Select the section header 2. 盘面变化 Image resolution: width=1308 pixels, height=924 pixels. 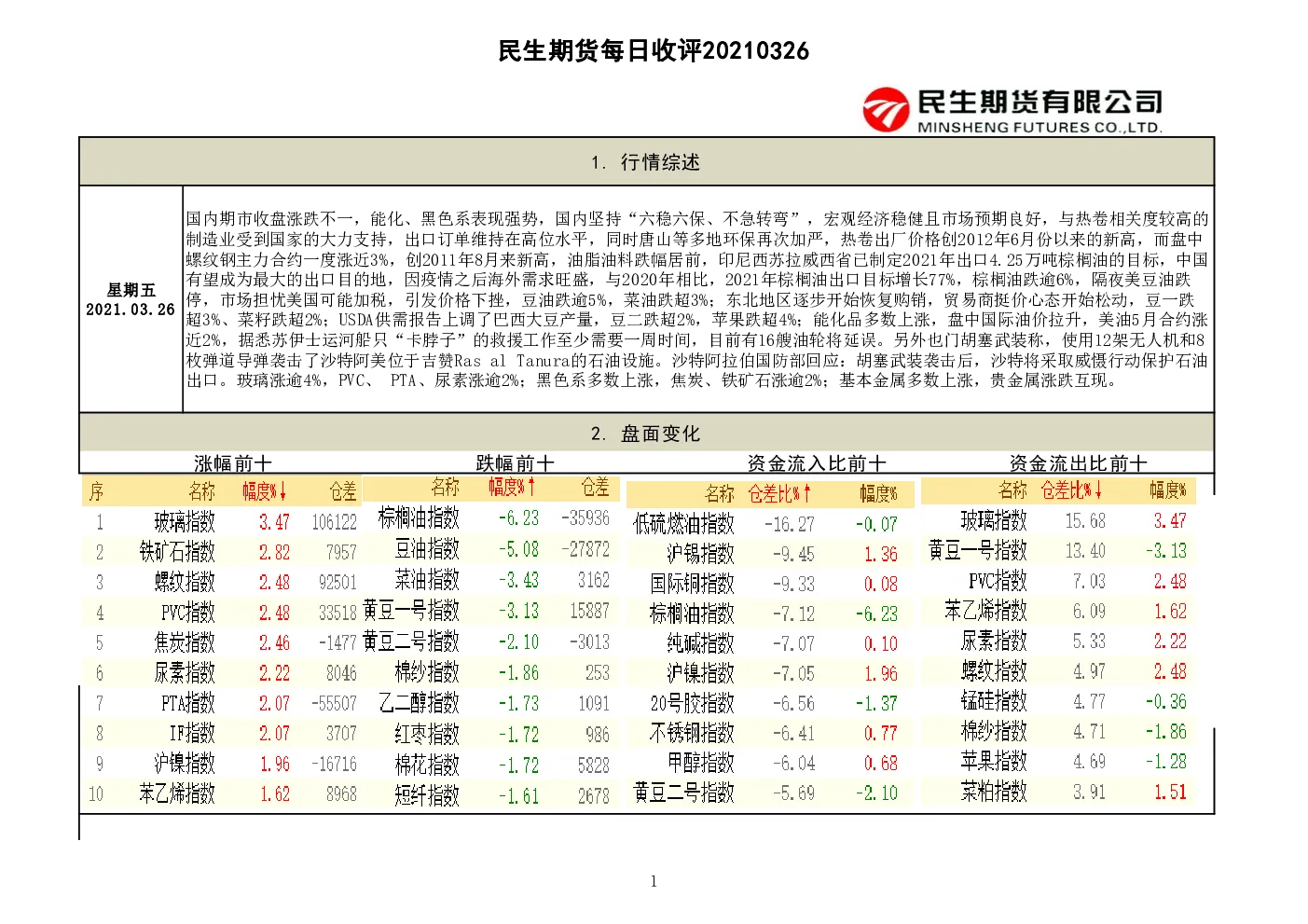(x=645, y=434)
